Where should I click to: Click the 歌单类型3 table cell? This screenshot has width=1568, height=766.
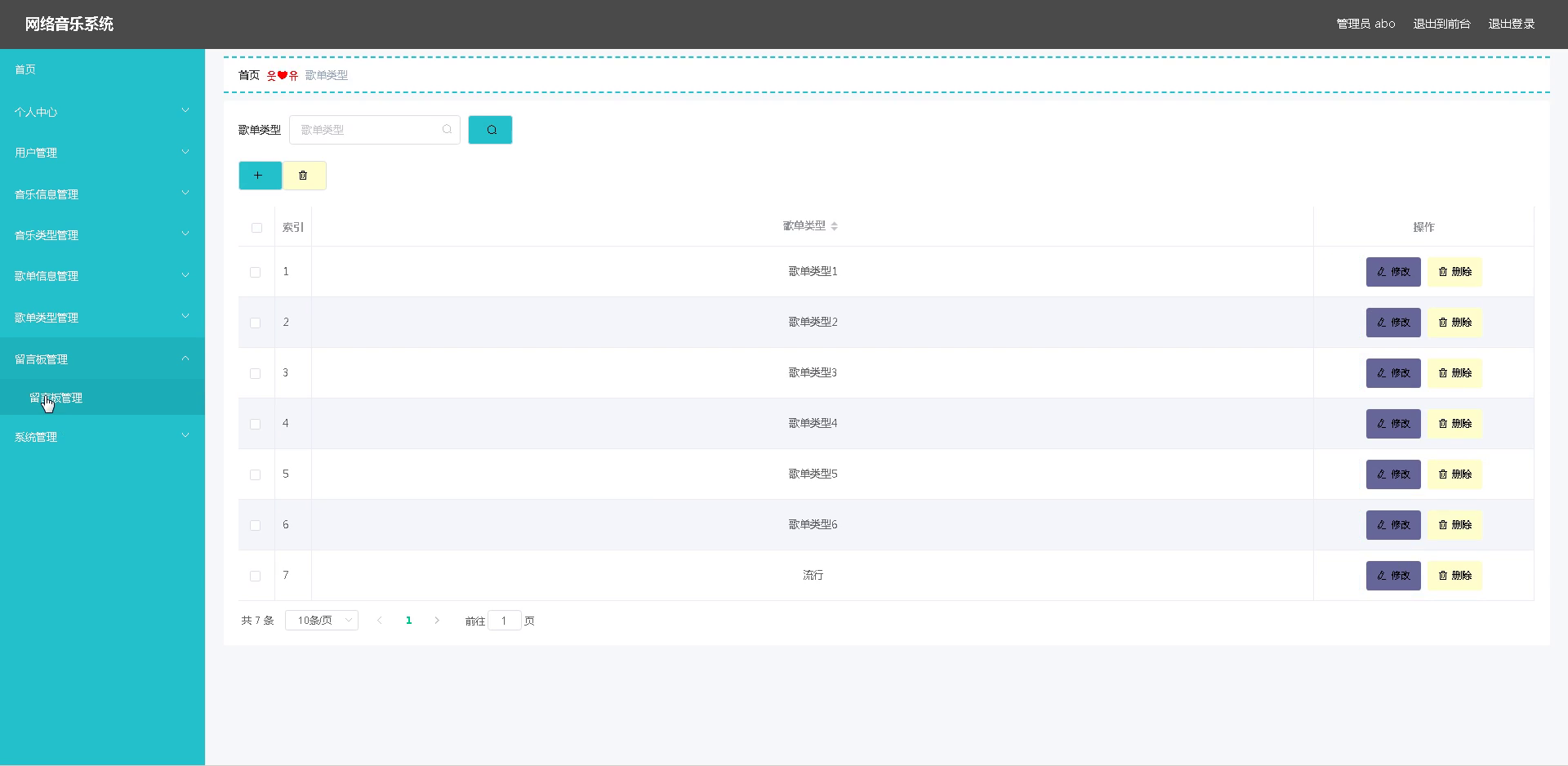coord(813,373)
